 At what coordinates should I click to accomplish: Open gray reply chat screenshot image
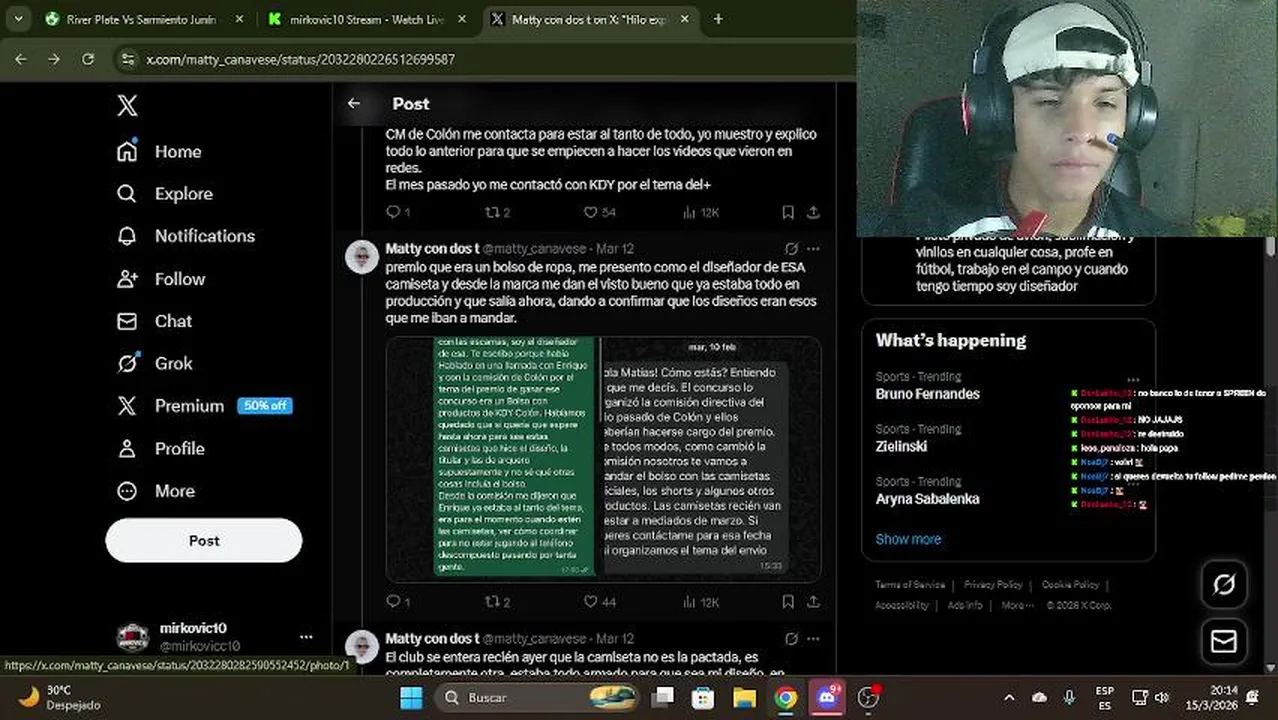click(x=710, y=459)
